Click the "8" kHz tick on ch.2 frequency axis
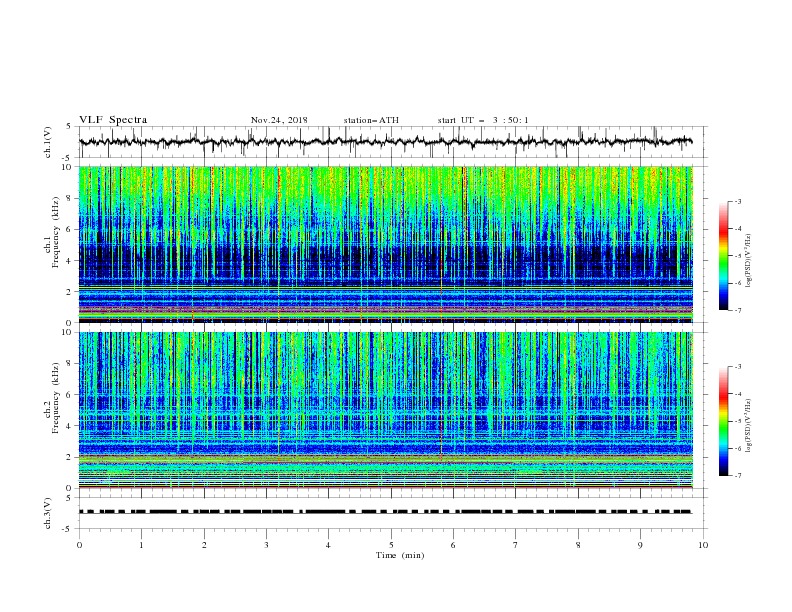The image size is (792, 612). [70, 364]
